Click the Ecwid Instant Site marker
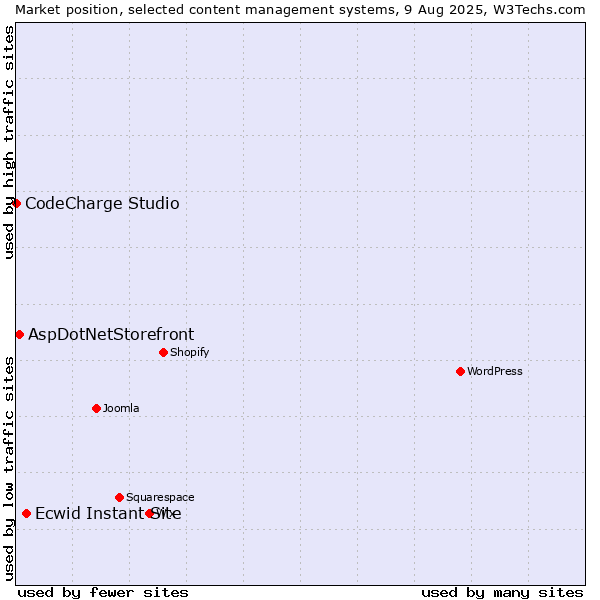The width and height of the screenshot is (600, 600). [26, 514]
